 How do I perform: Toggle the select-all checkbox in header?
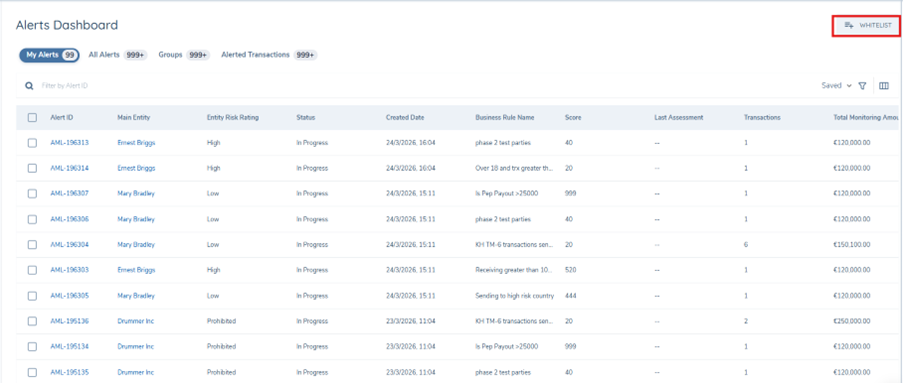[32, 117]
